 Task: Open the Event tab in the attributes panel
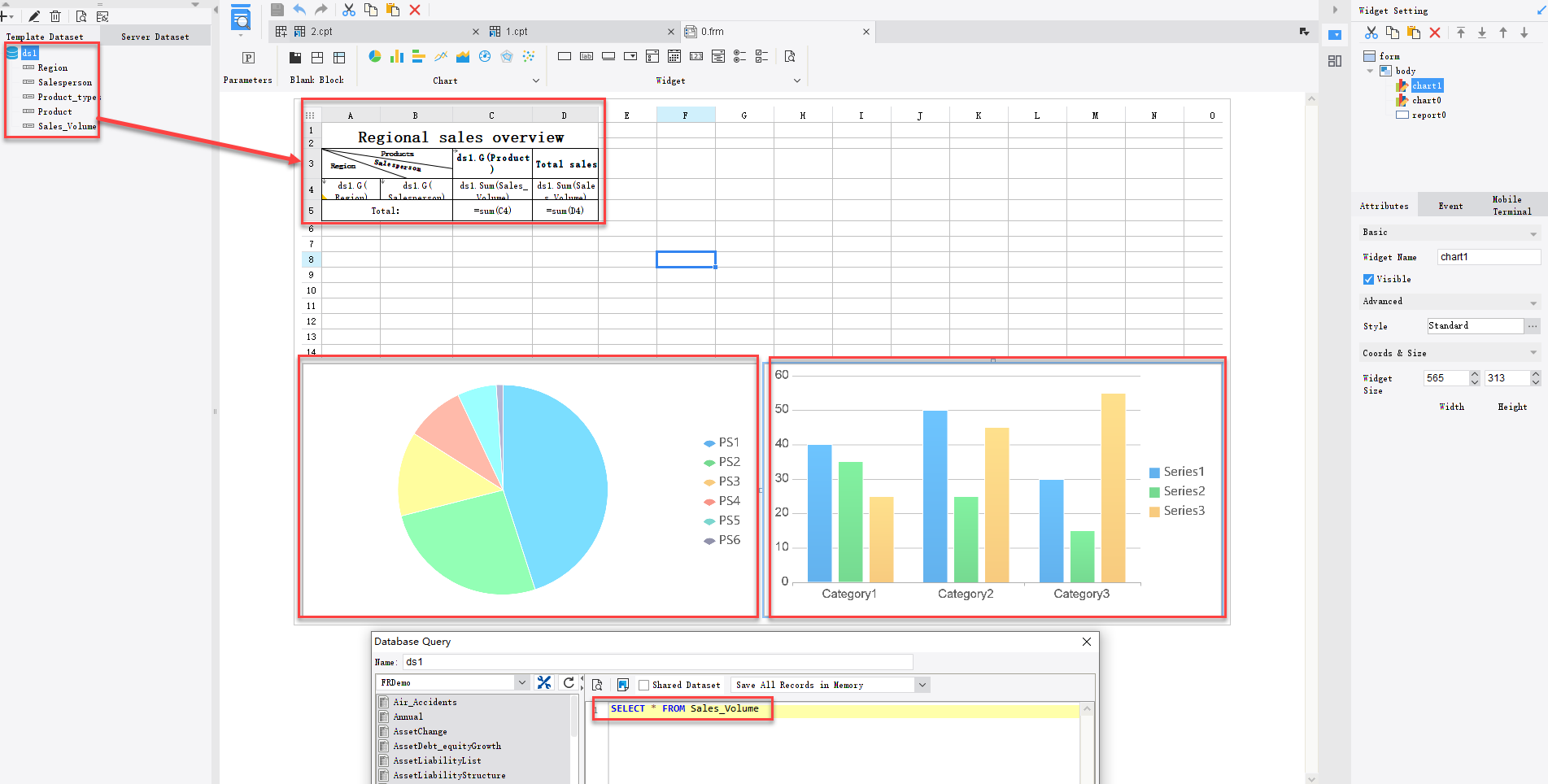pyautogui.click(x=1450, y=206)
